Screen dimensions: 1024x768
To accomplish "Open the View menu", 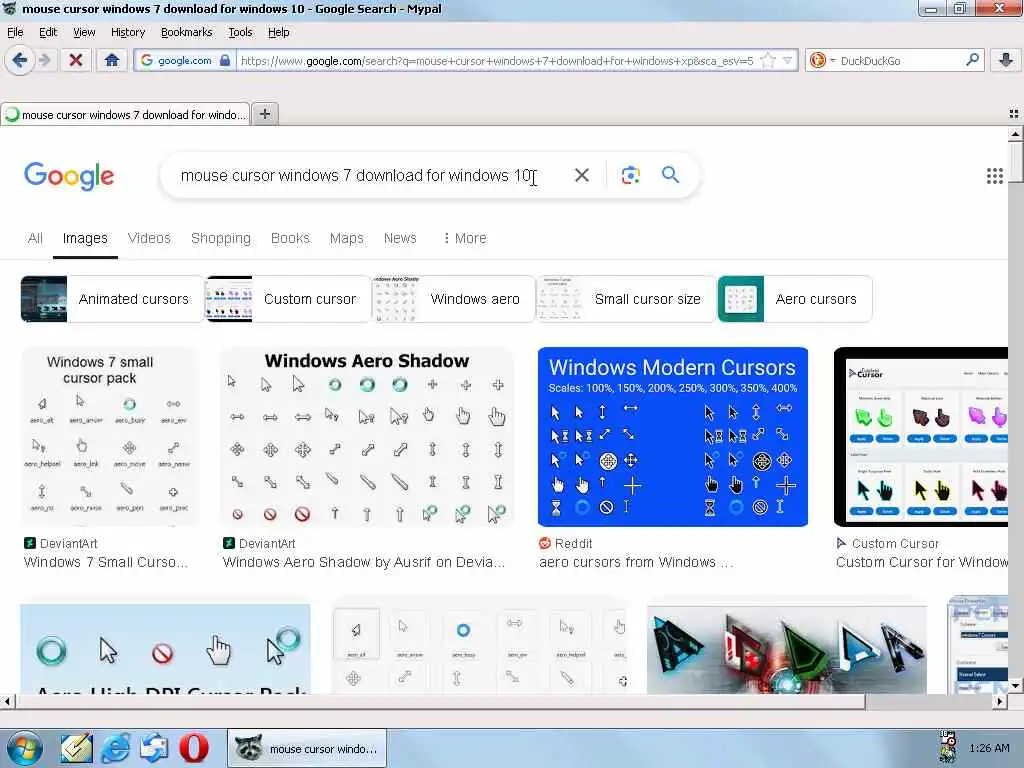I will [84, 32].
